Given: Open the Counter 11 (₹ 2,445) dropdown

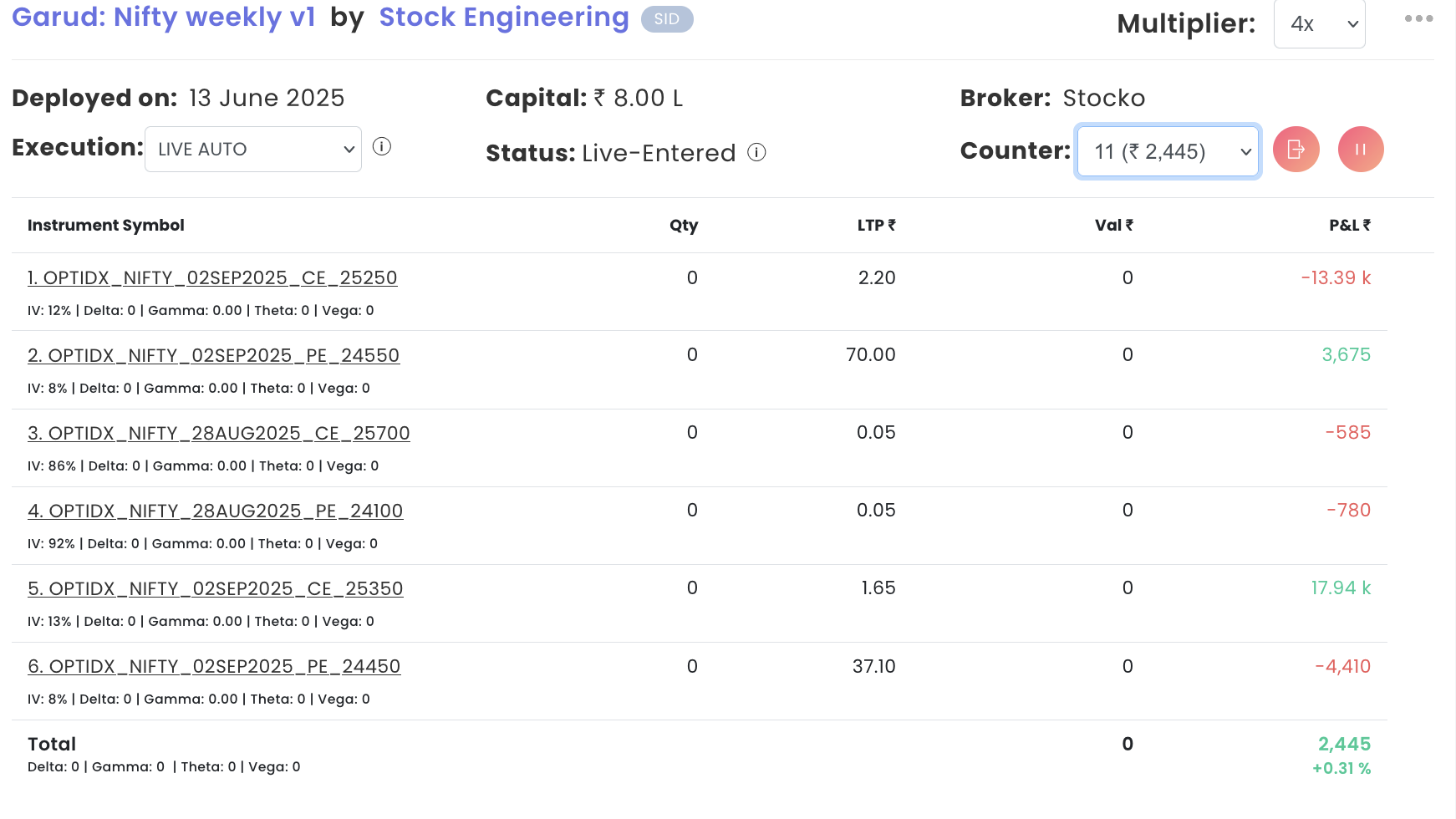Looking at the screenshot, I should click(1168, 151).
